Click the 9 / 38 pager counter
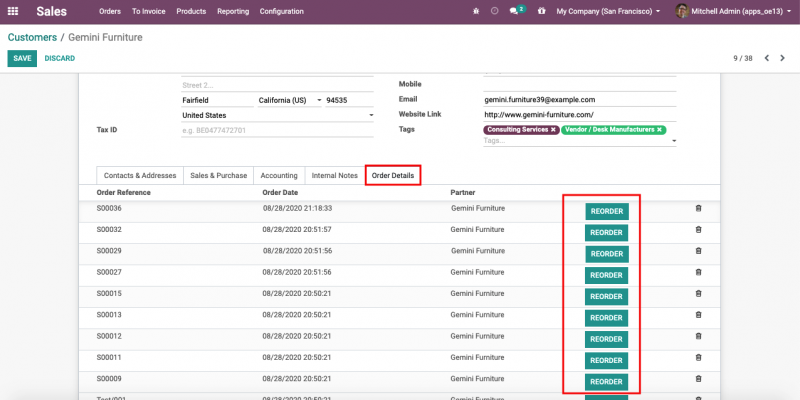800x400 pixels. 743,58
